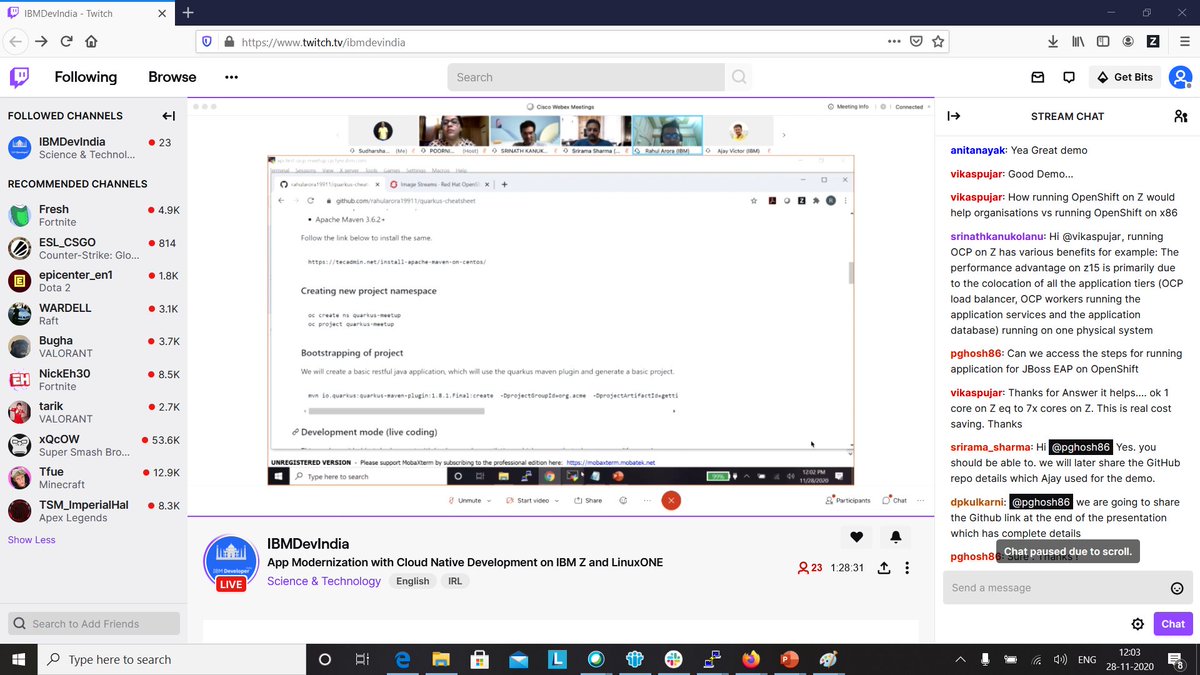Open the stream more options three dots

pos(907,568)
